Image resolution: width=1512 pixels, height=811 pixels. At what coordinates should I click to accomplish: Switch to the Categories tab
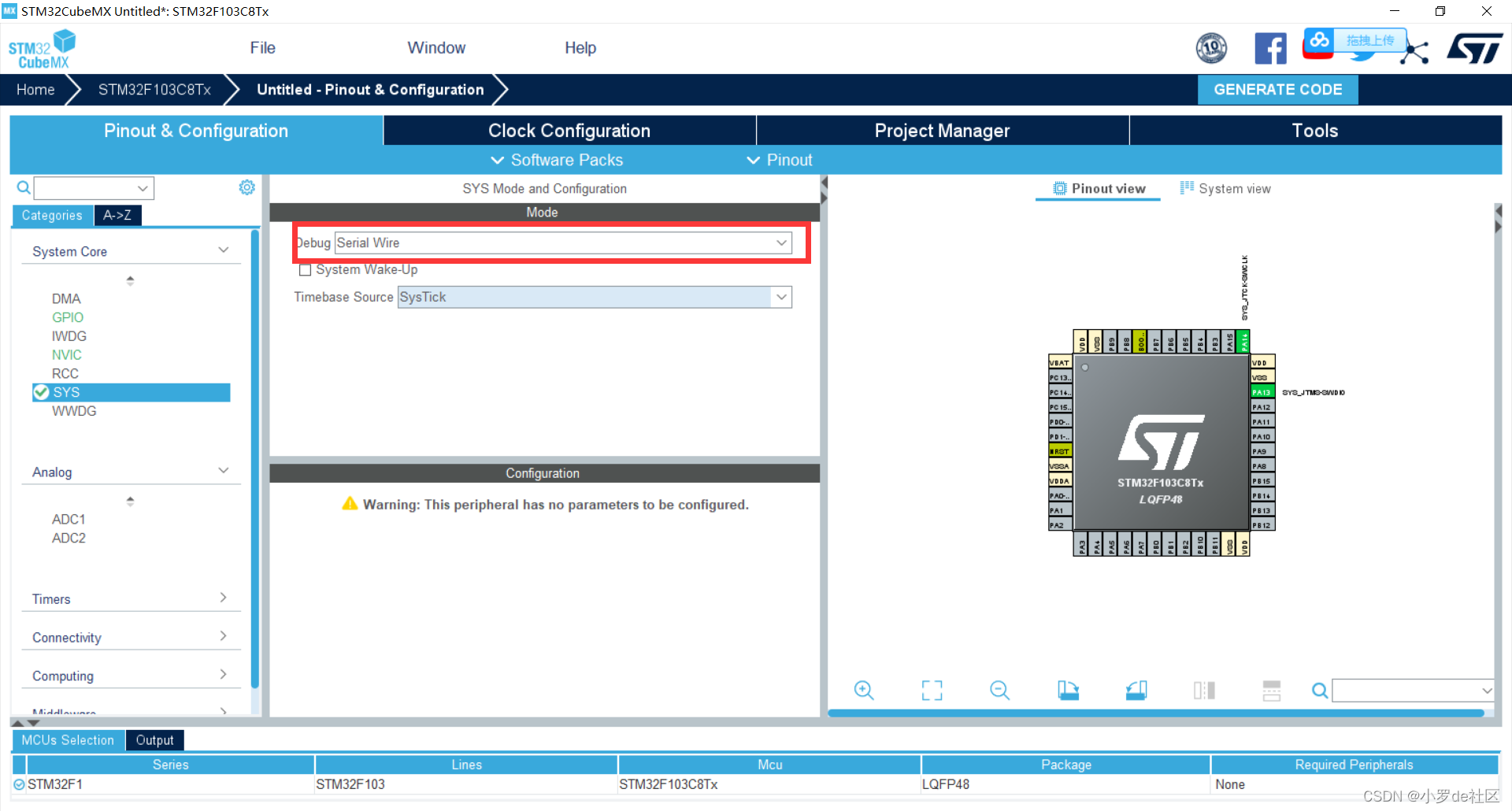[x=52, y=215]
